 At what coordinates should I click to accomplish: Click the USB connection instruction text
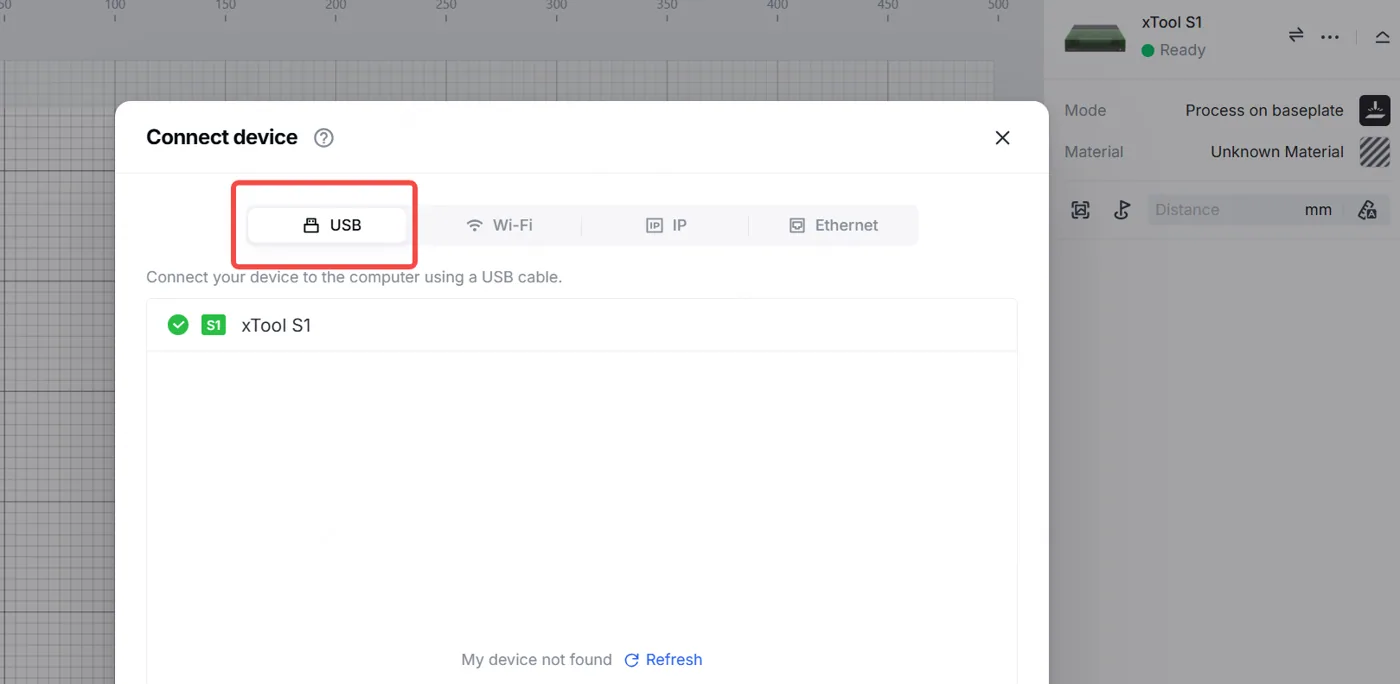tap(354, 277)
